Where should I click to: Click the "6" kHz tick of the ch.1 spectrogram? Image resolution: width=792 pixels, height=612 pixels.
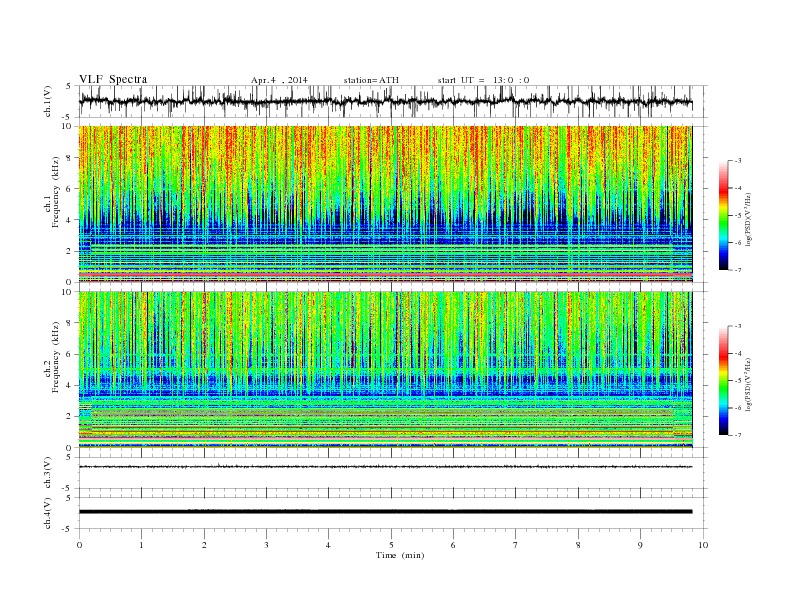coord(69,189)
